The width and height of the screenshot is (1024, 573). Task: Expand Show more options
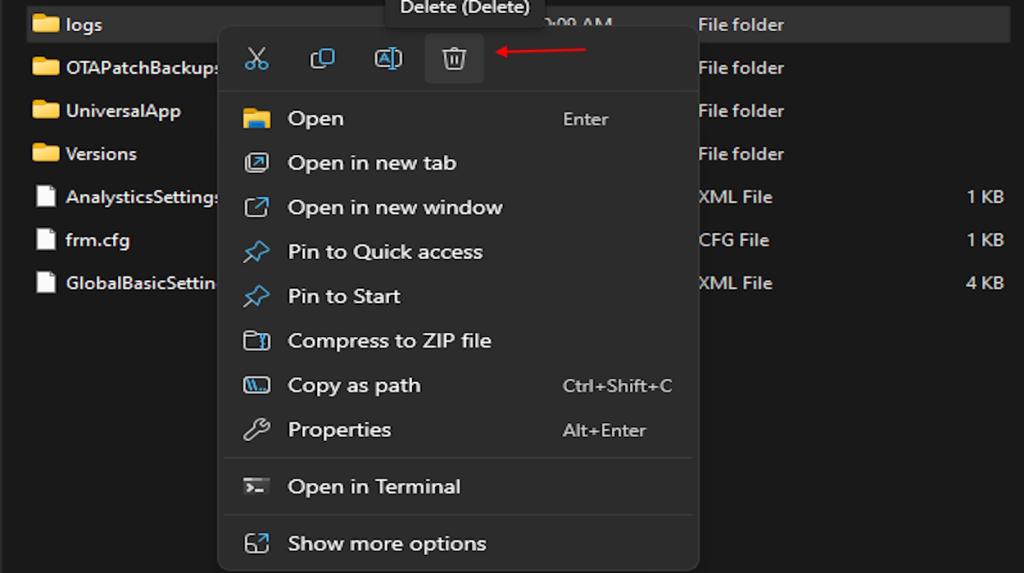point(386,544)
